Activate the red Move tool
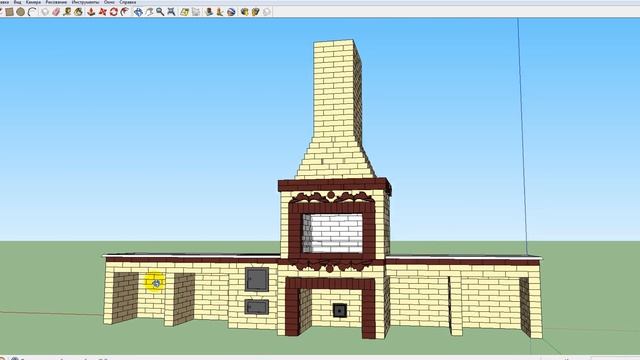 pyautogui.click(x=102, y=12)
